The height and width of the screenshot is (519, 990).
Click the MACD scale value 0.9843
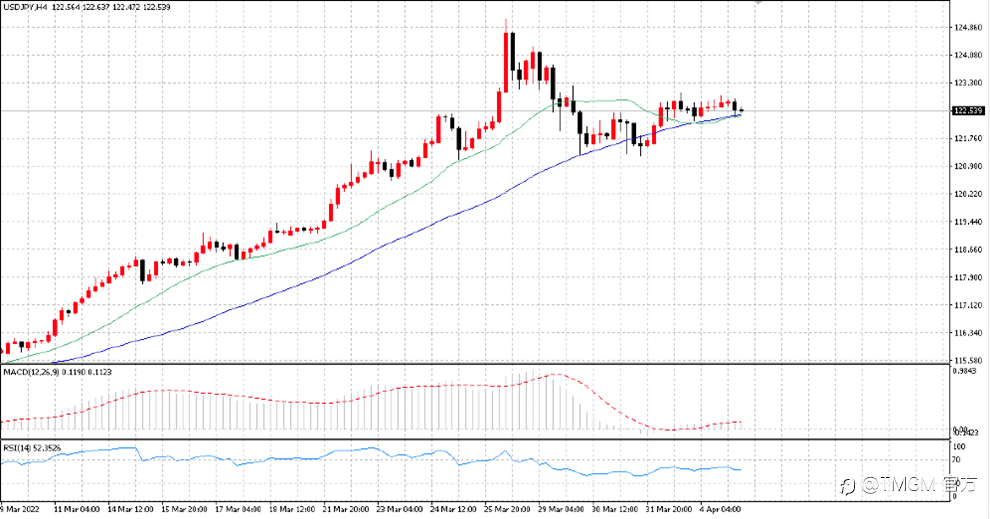coord(963,371)
